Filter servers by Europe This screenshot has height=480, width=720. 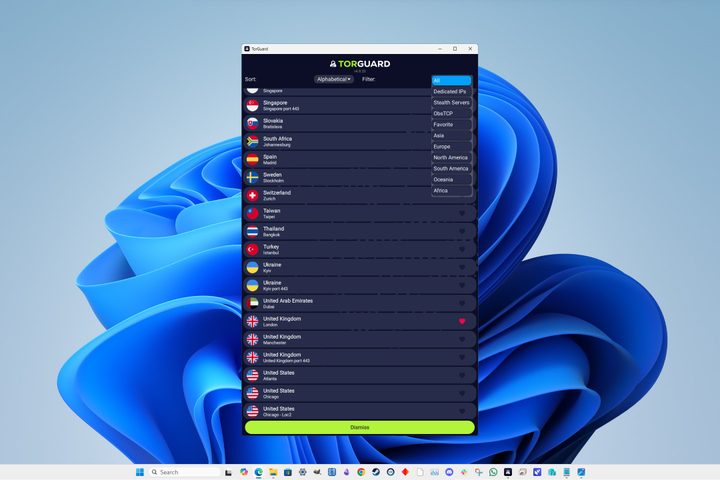point(452,147)
